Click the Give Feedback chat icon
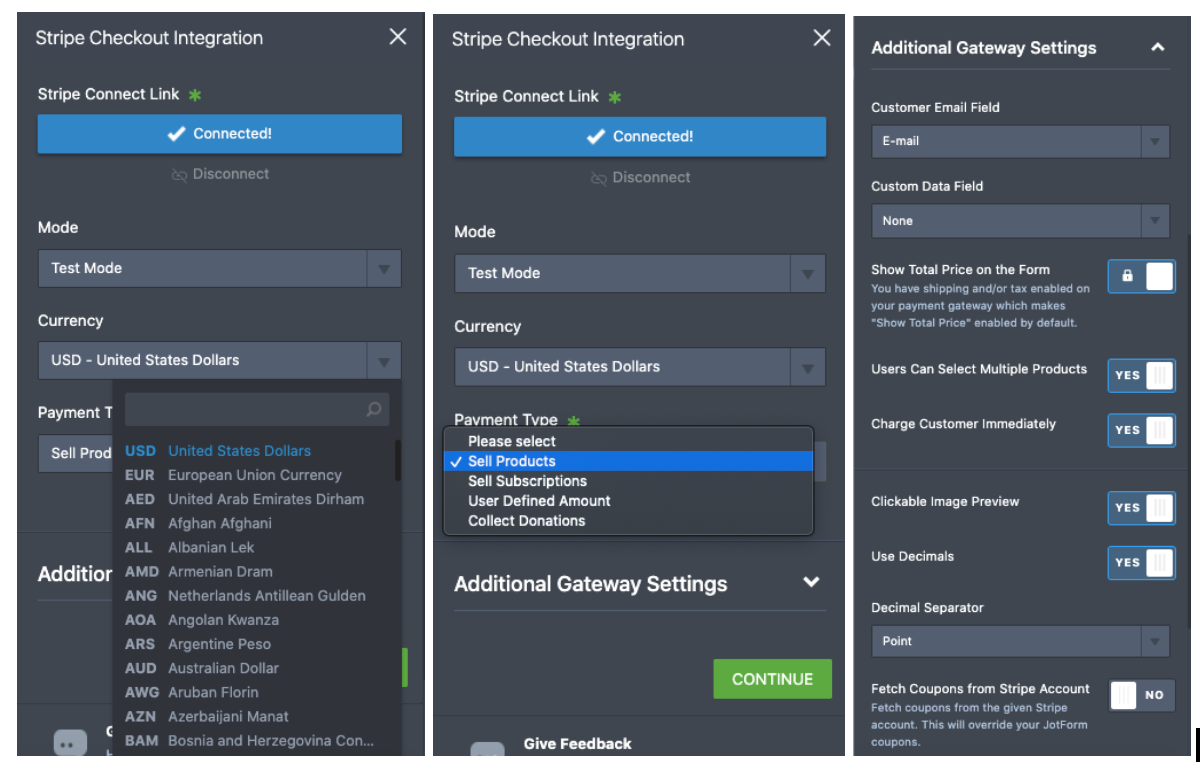This screenshot has height=772, width=1200. tap(487, 753)
